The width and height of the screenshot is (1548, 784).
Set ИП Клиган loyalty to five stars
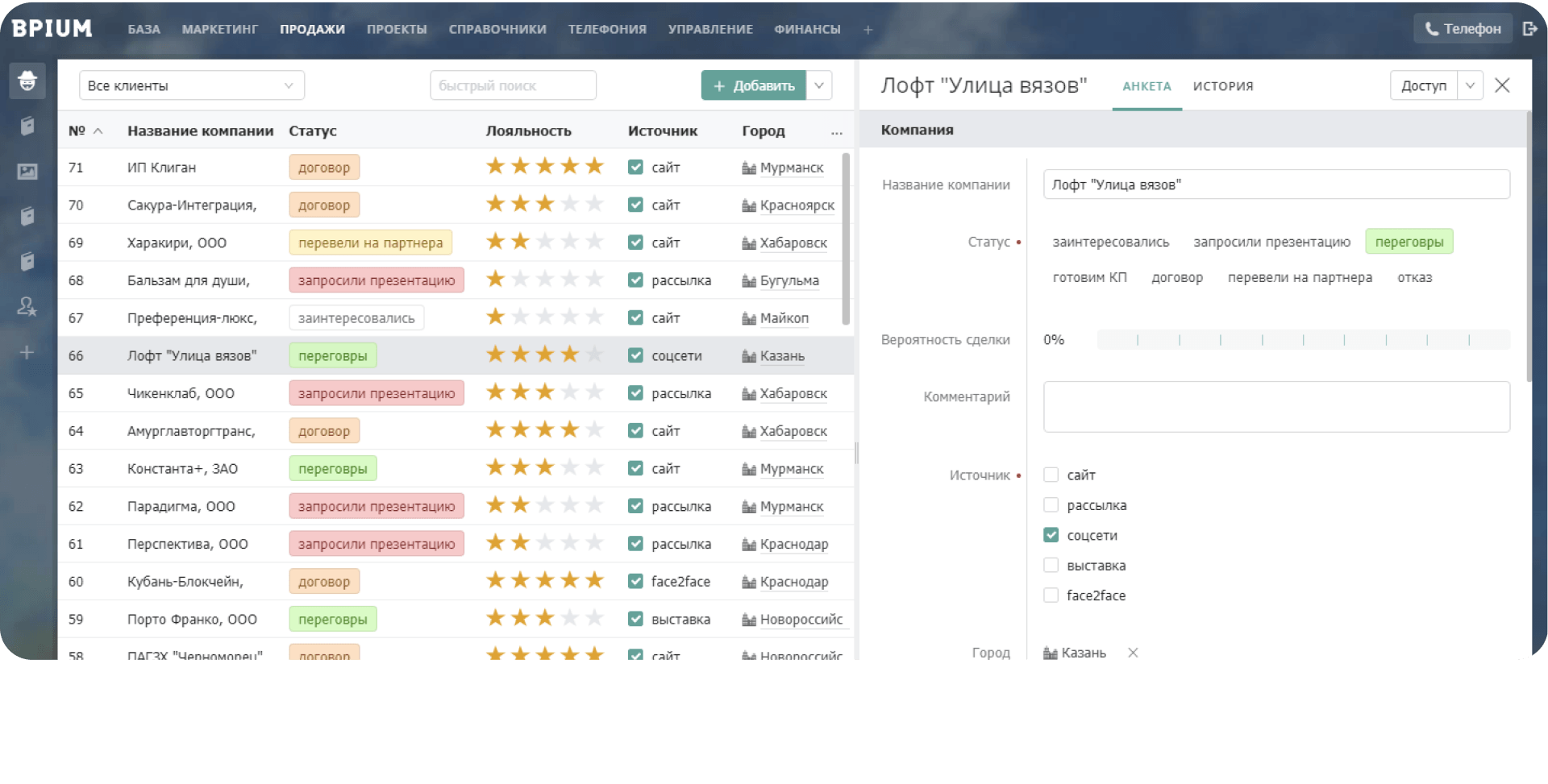(x=594, y=166)
